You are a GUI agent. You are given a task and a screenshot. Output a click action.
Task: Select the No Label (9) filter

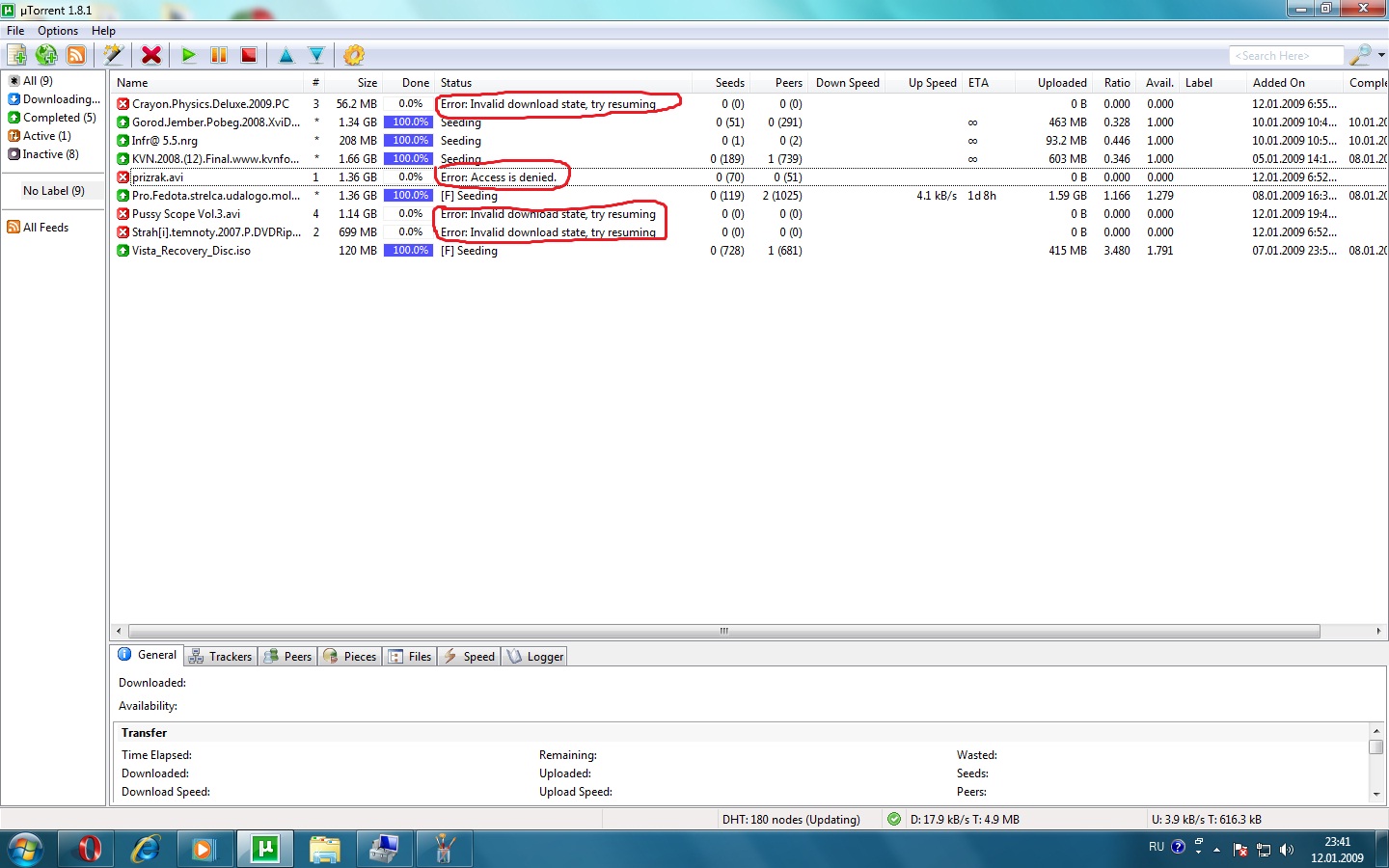tap(54, 191)
